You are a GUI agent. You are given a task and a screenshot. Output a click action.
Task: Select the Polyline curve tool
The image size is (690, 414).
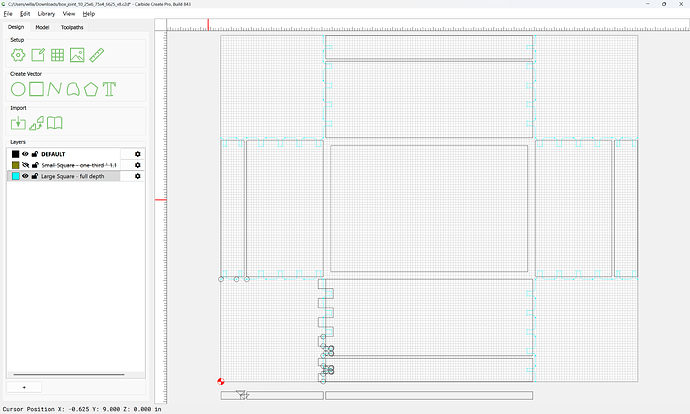pos(55,89)
